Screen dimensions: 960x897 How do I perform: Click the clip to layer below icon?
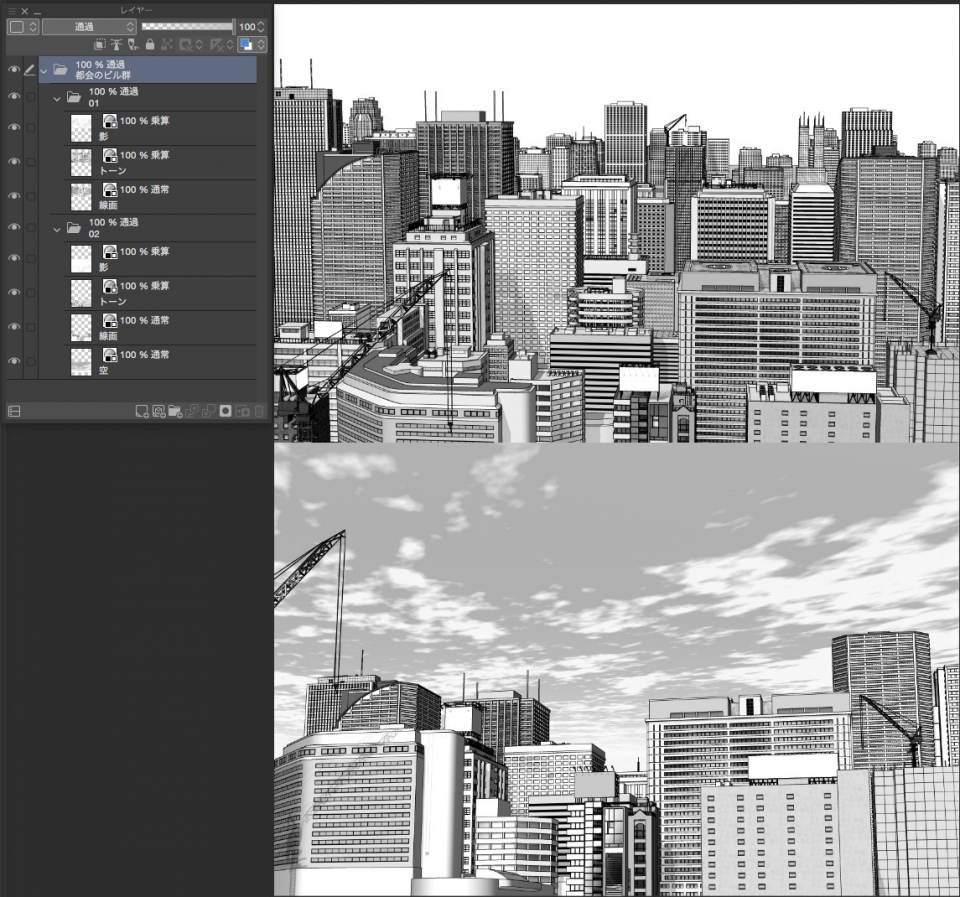(100, 45)
